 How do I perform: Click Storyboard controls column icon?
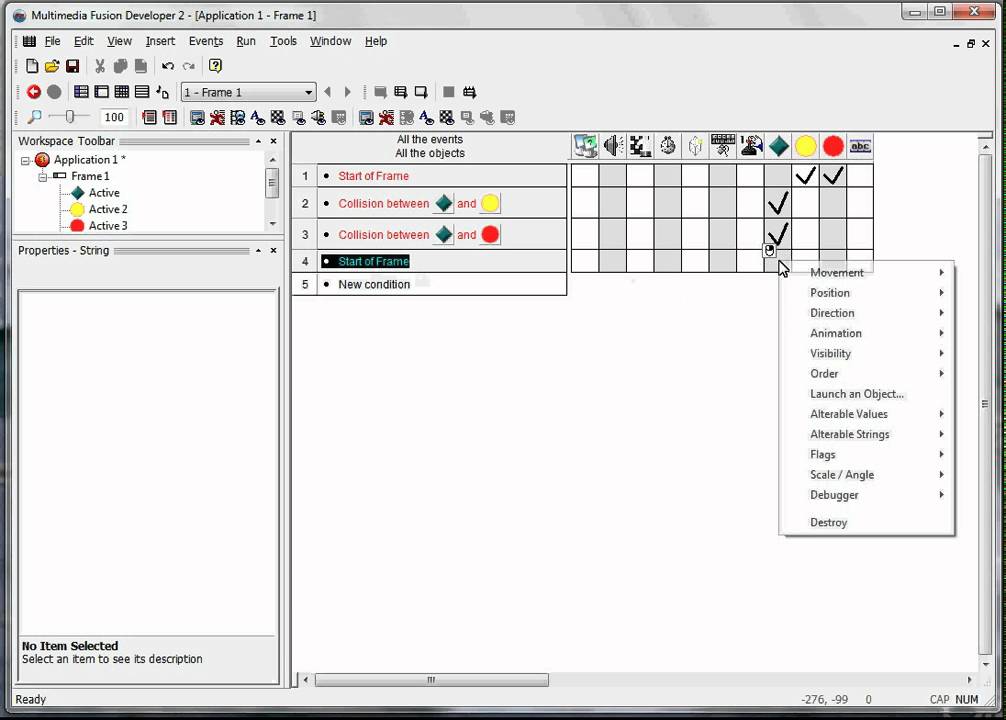coord(640,146)
